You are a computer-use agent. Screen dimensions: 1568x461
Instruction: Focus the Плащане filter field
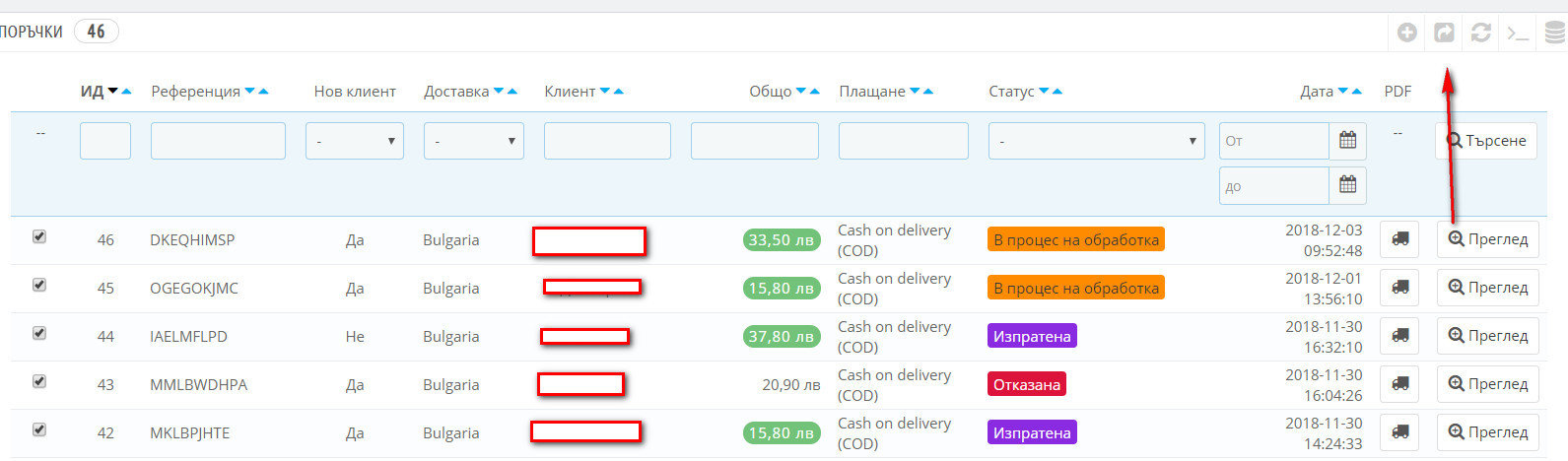(x=904, y=141)
